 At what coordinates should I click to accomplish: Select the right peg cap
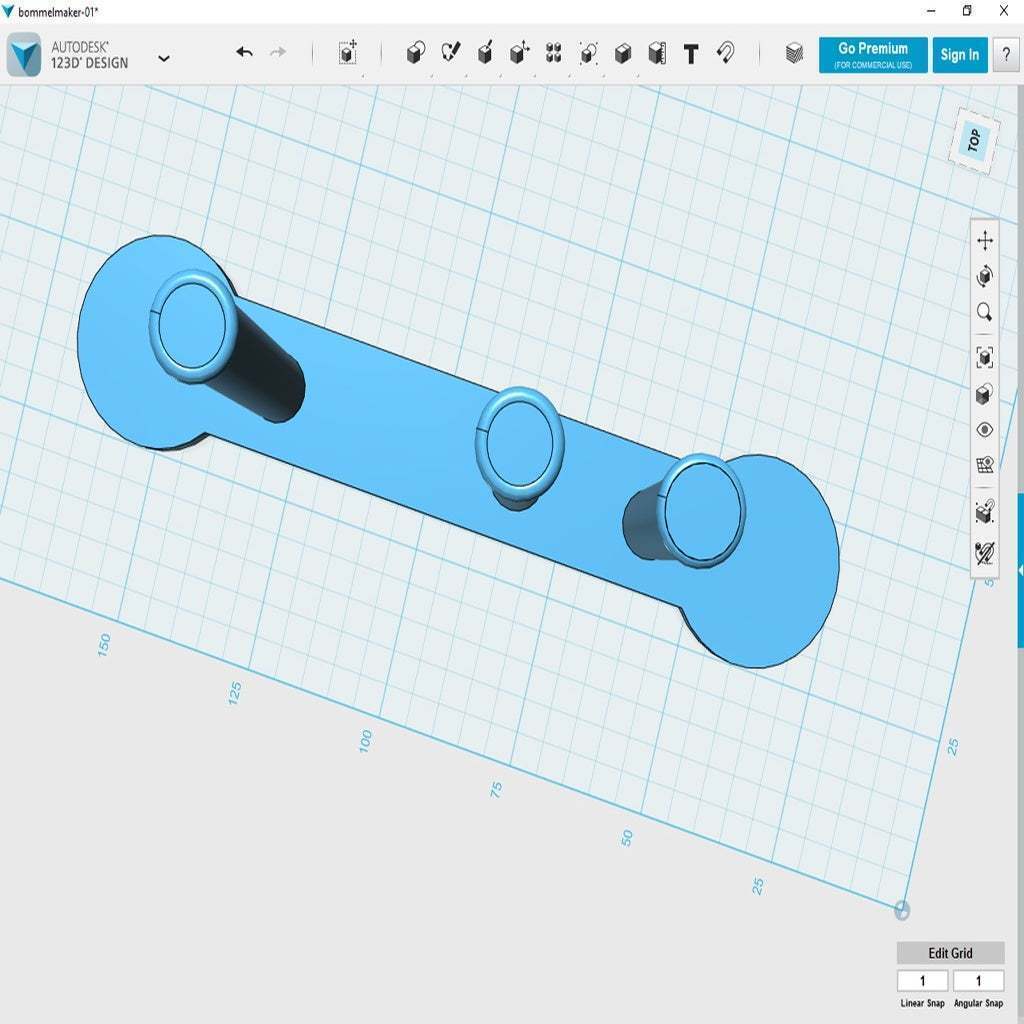click(703, 510)
